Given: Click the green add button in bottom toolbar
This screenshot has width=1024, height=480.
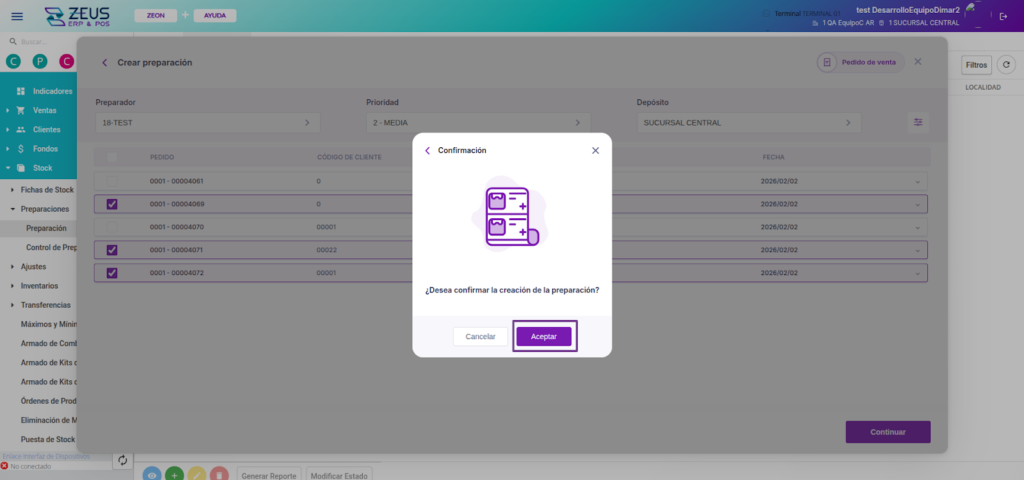Looking at the screenshot, I should point(174,475).
